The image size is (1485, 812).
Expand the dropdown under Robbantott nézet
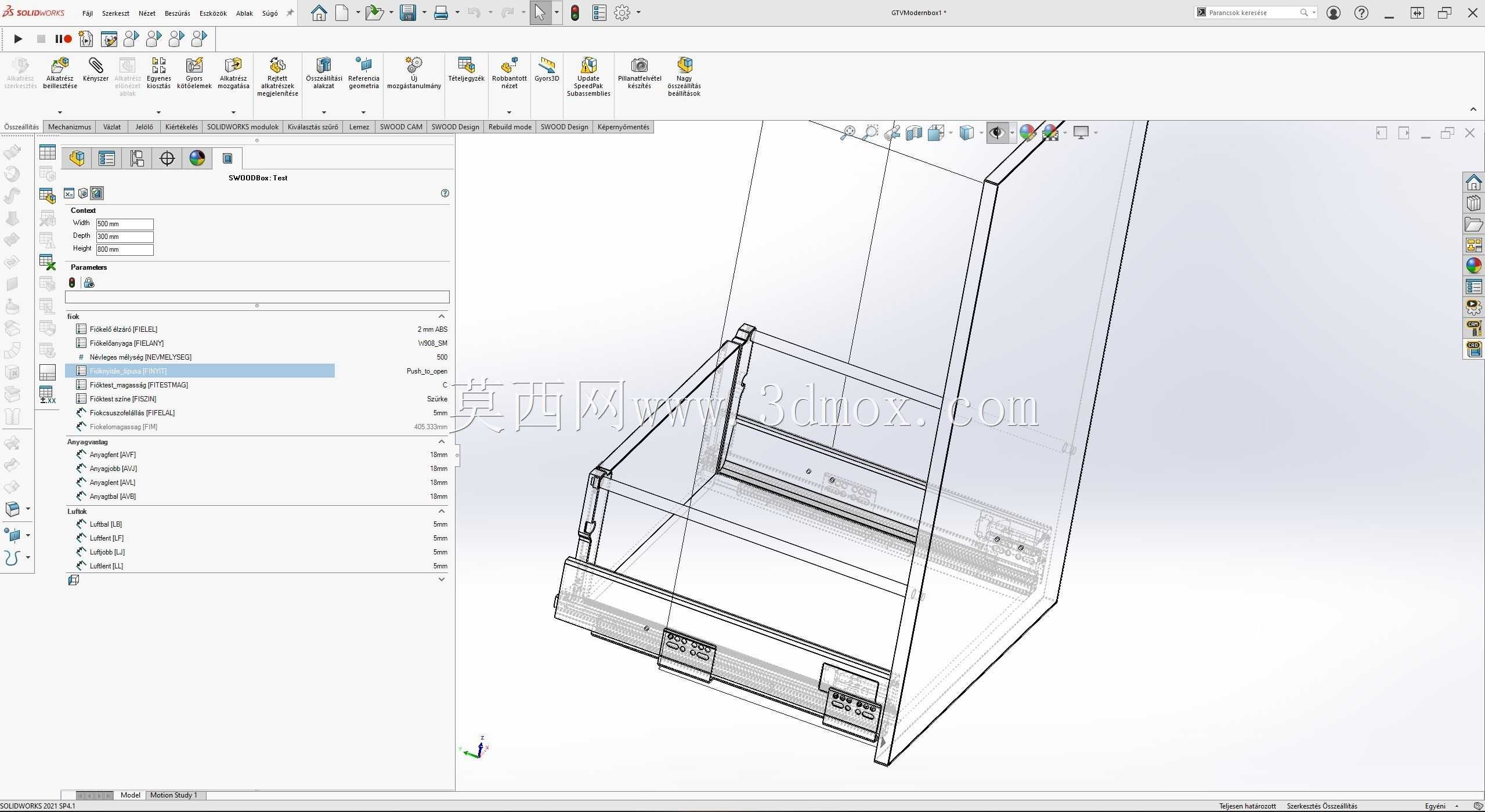click(509, 113)
